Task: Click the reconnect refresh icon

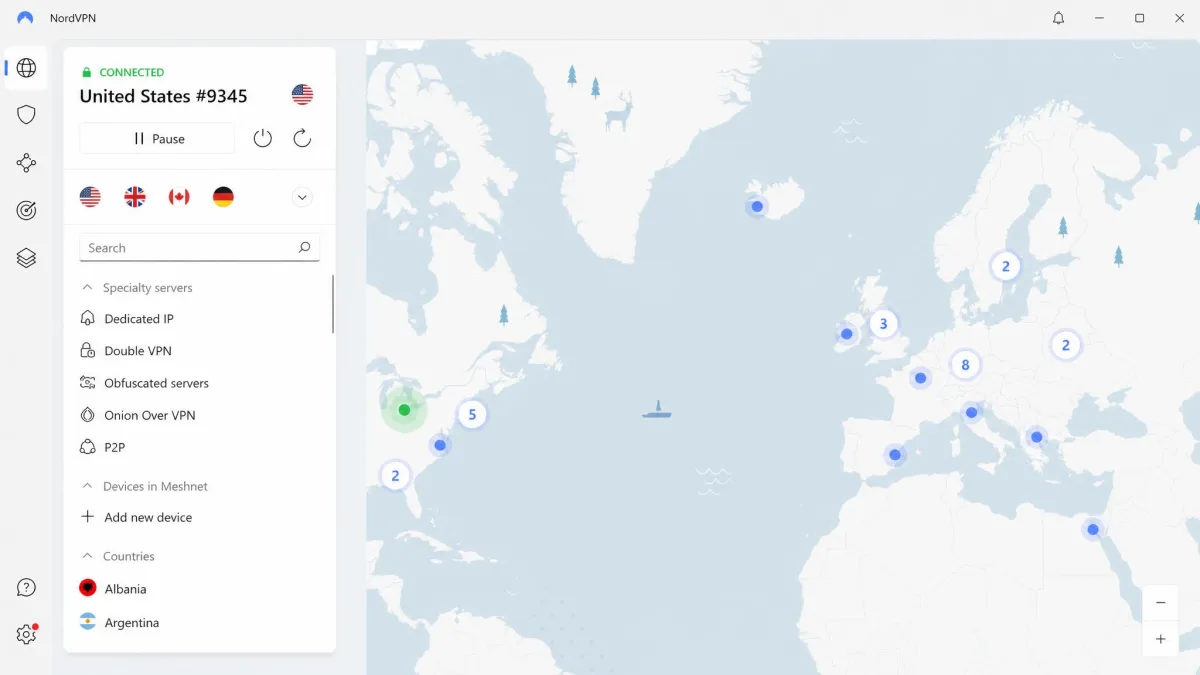Action: coord(302,139)
